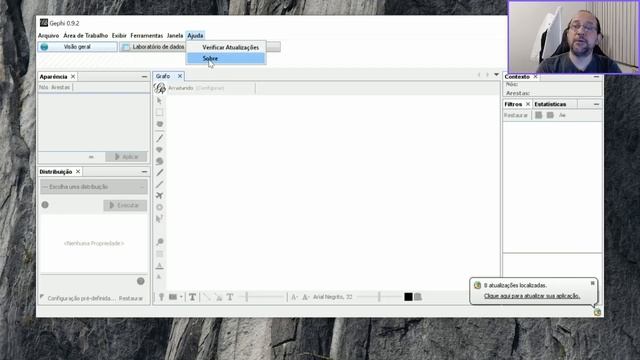Image resolution: width=640 pixels, height=360 pixels.
Task: Click 'Clique aqui para atualizar sua aplicação' link
Action: 532,296
